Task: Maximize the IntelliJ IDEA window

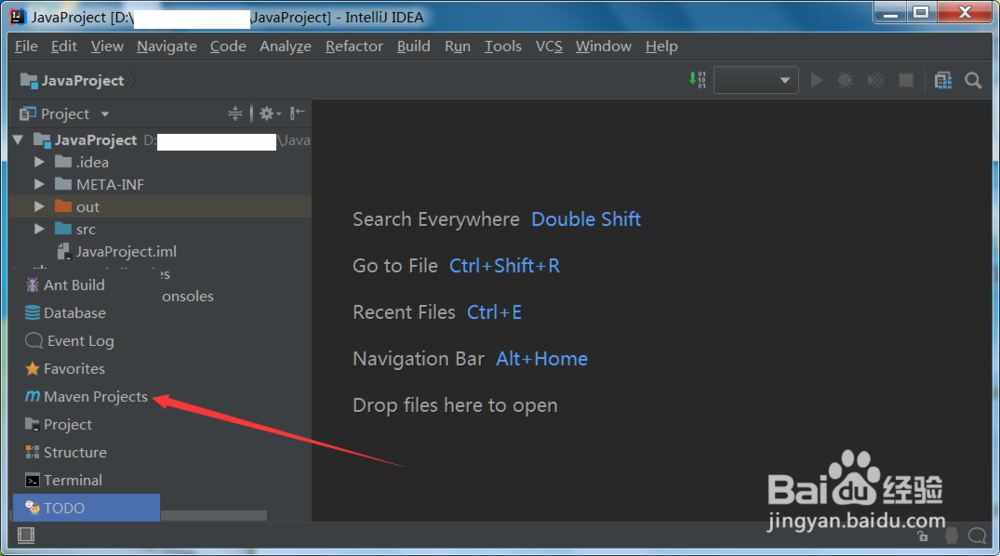Action: pyautogui.click(x=921, y=13)
